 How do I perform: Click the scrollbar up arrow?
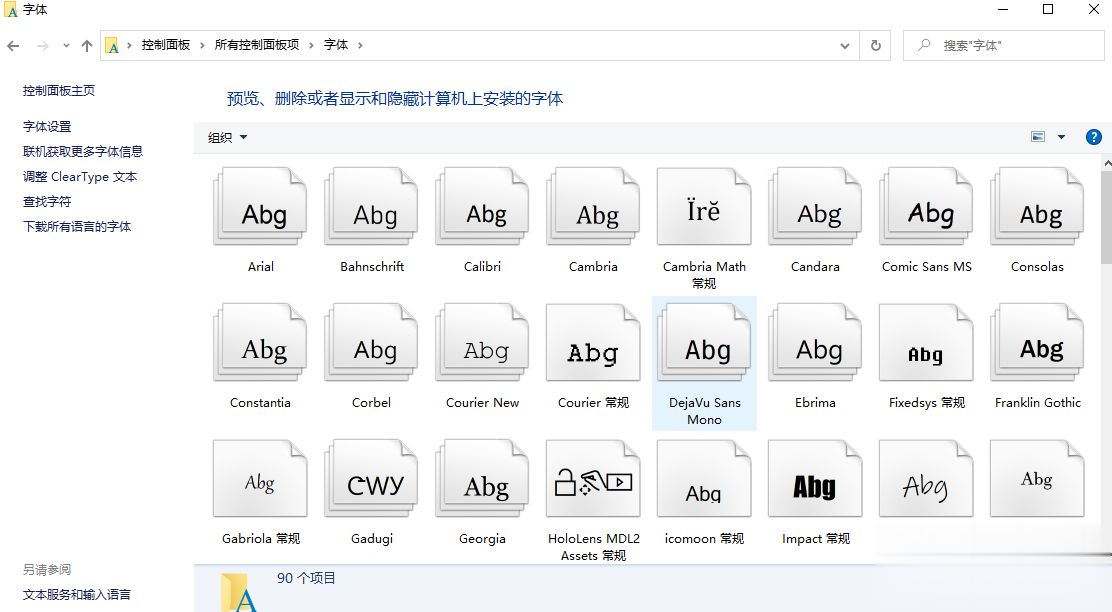pyautogui.click(x=1106, y=162)
